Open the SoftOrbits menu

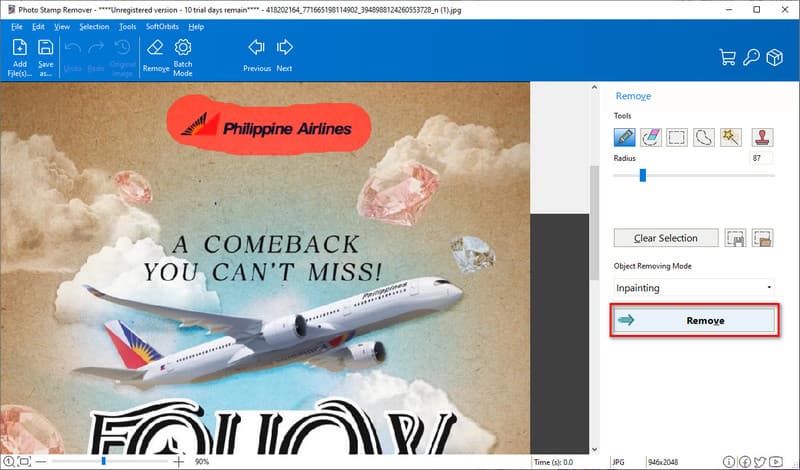point(162,27)
